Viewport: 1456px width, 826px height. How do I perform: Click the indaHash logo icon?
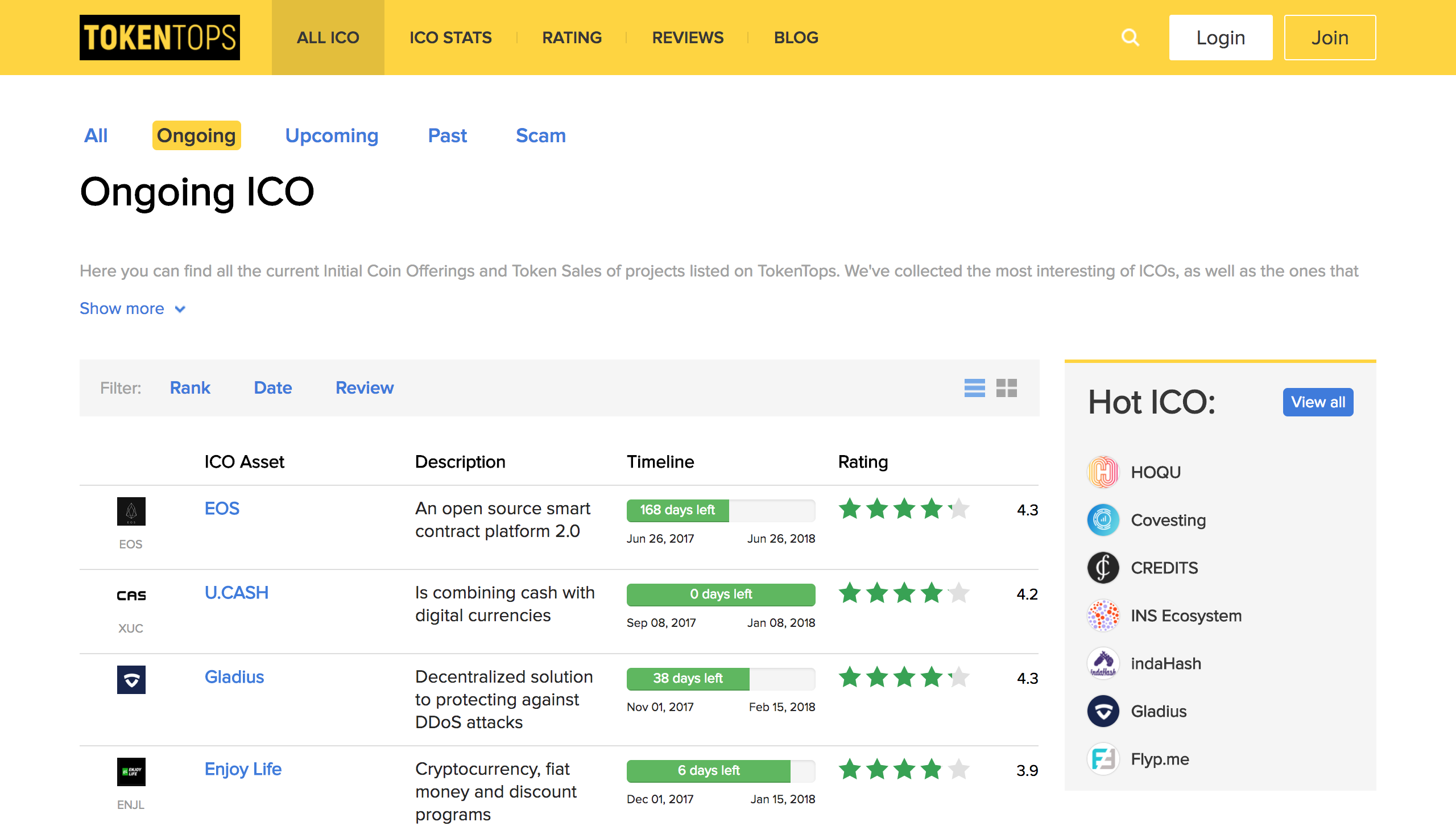tap(1103, 663)
